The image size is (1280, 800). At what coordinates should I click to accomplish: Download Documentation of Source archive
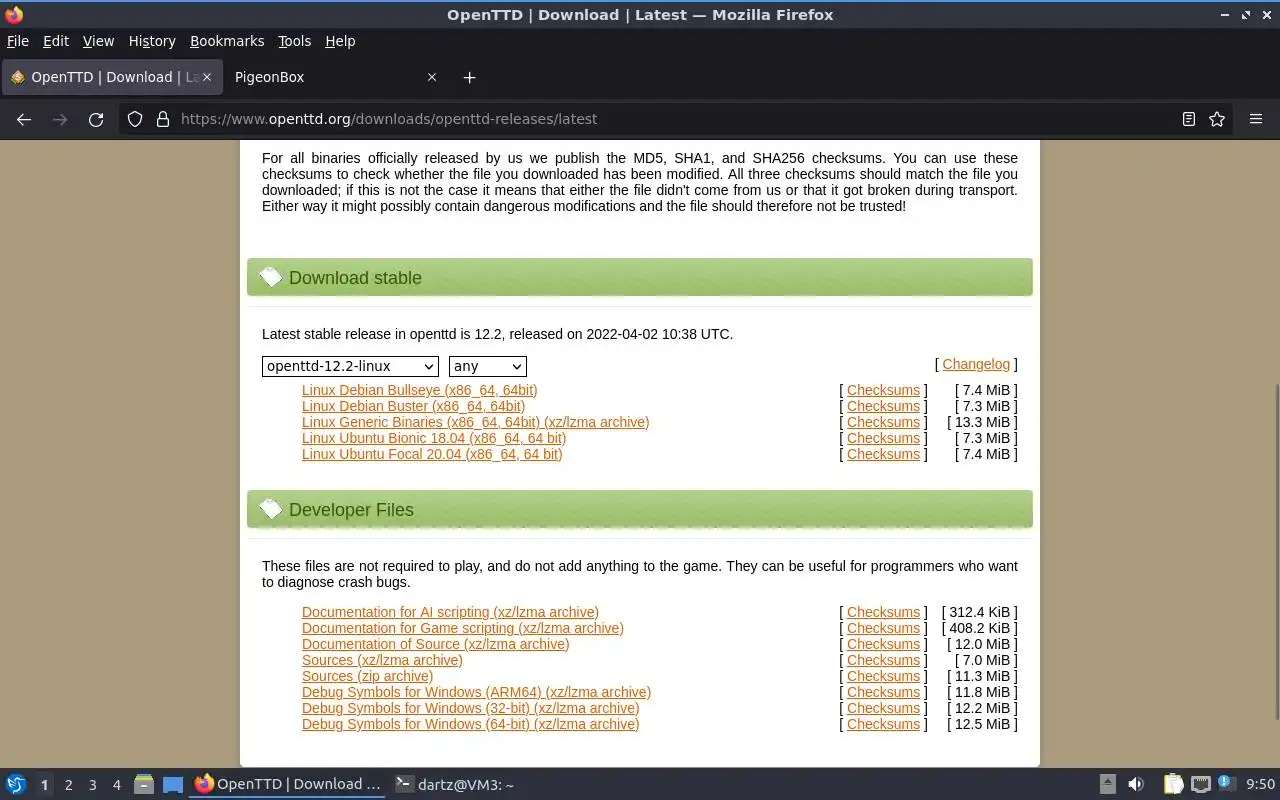coord(436,644)
